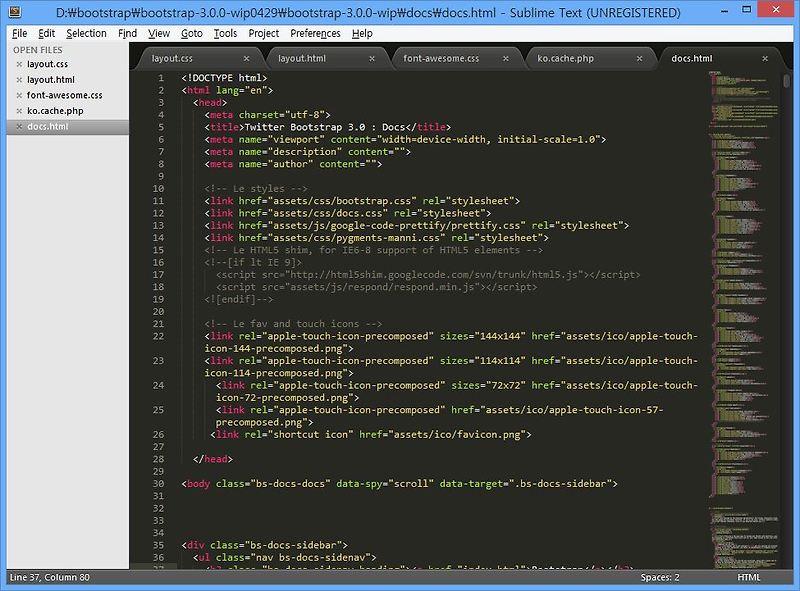Open the Tools menu

click(225, 33)
